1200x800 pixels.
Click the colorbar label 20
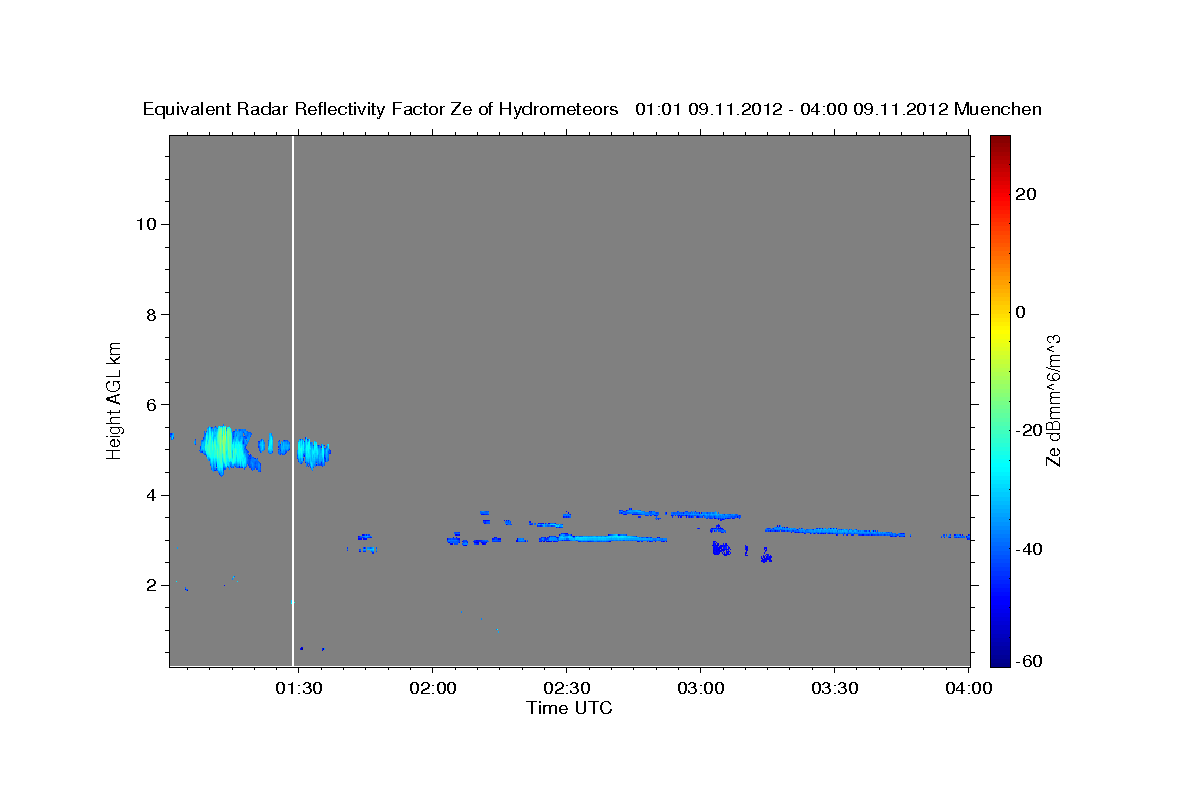click(1025, 194)
